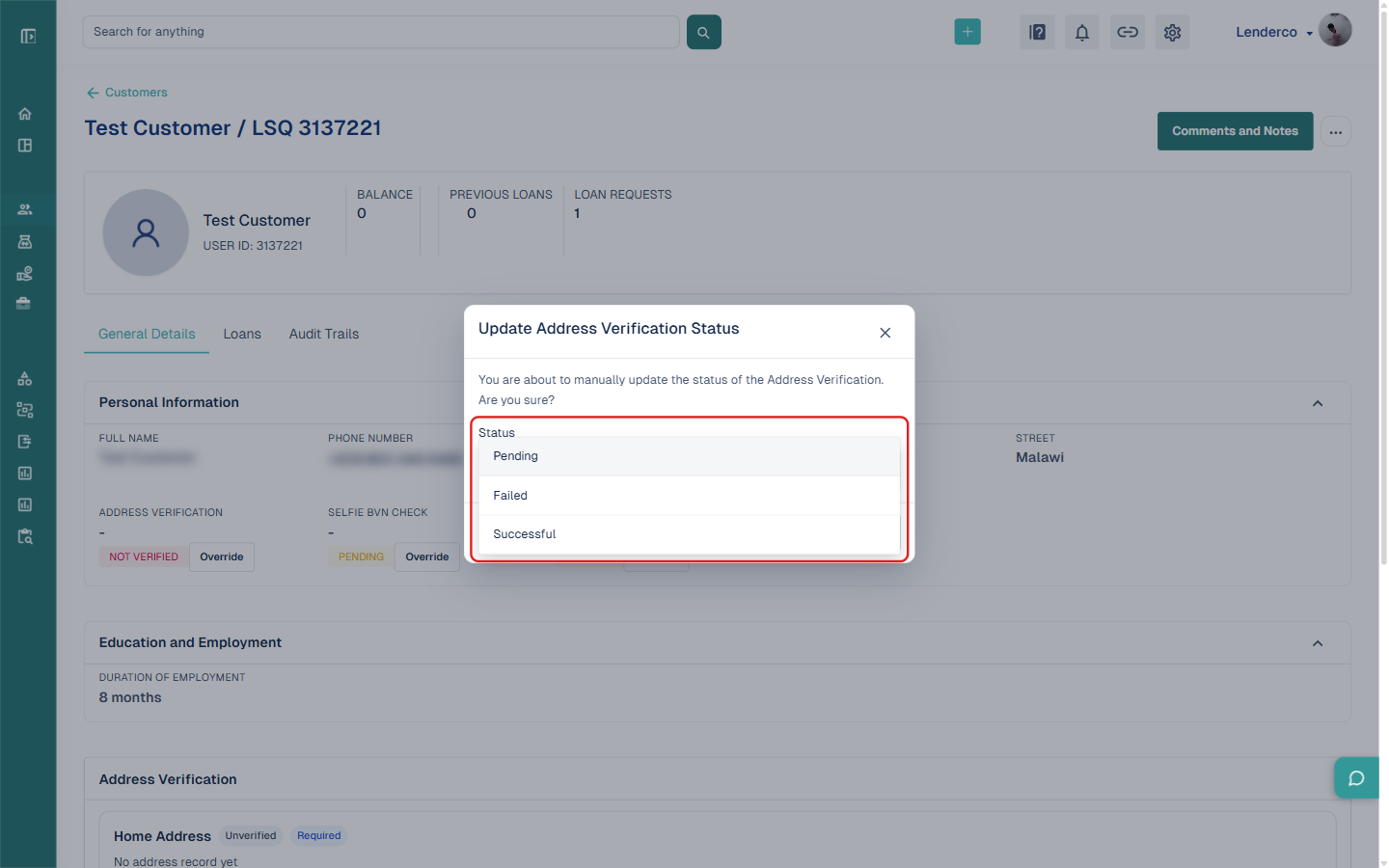Screen dimensions: 1389x868
Task: Click the link chain icon in header
Action: click(x=1128, y=32)
